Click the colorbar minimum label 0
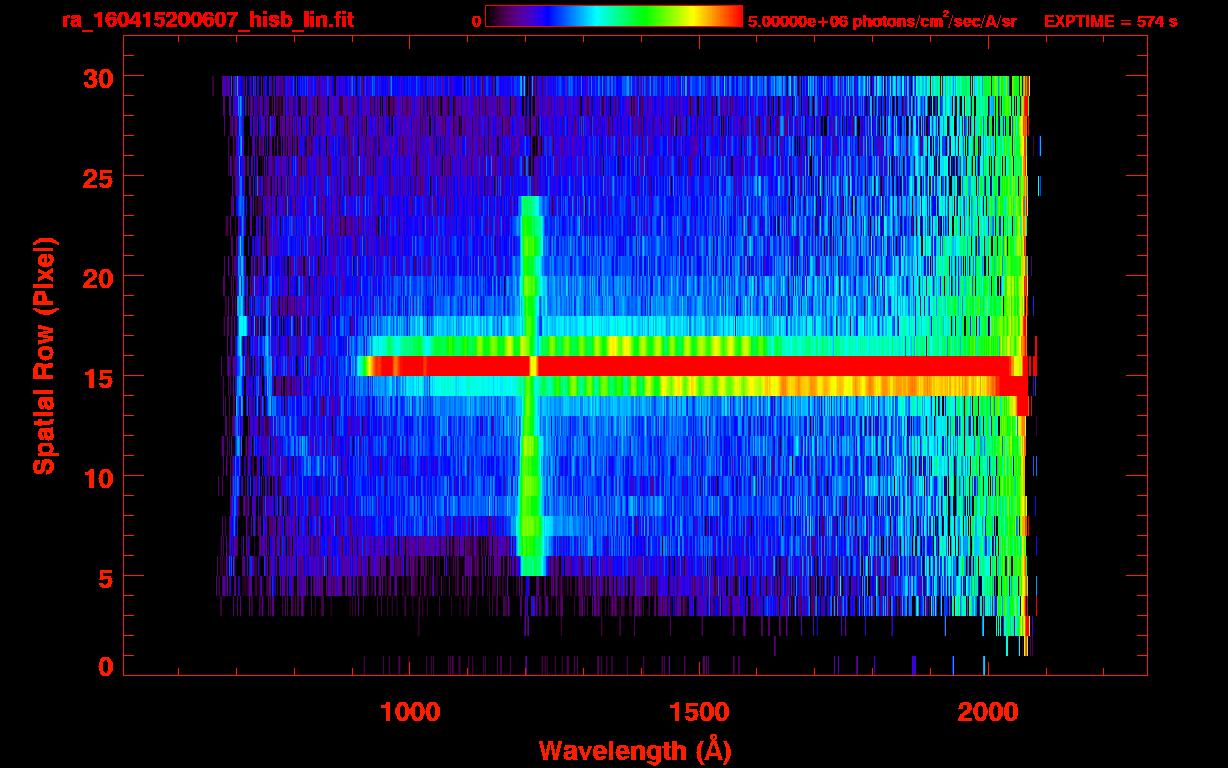 (476, 21)
